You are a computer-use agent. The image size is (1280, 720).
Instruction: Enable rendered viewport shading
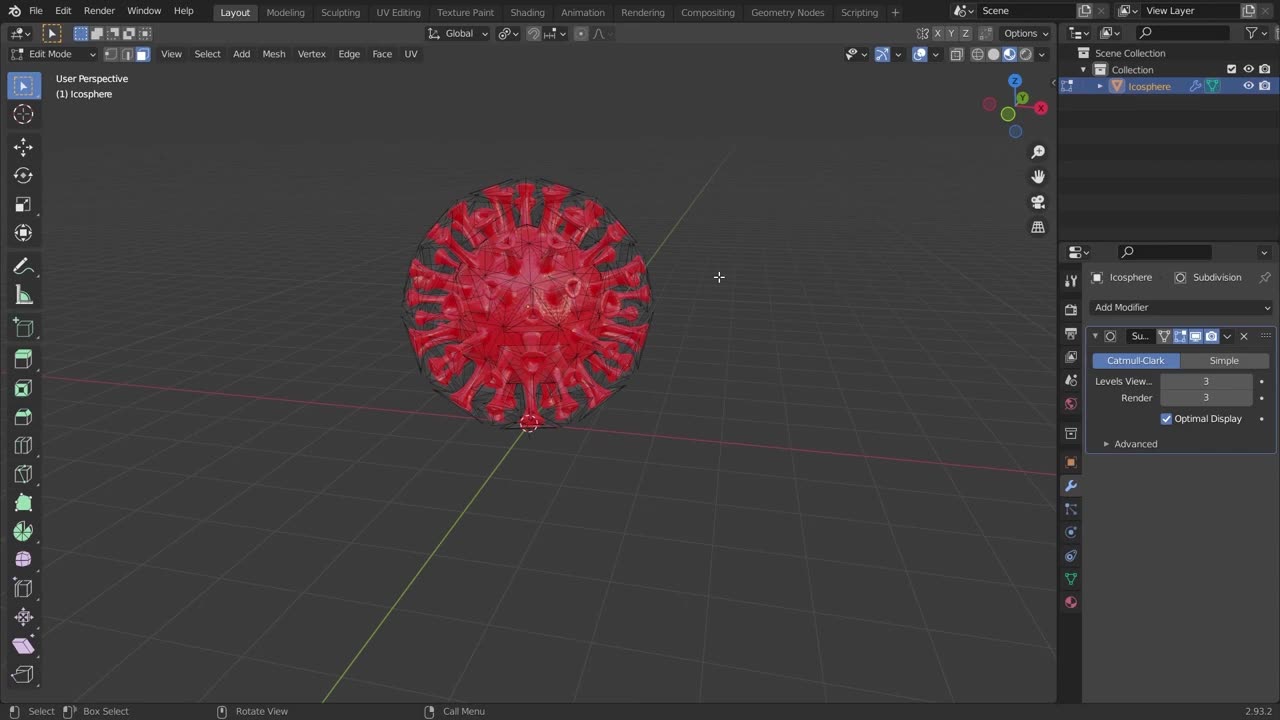coord(1026,54)
